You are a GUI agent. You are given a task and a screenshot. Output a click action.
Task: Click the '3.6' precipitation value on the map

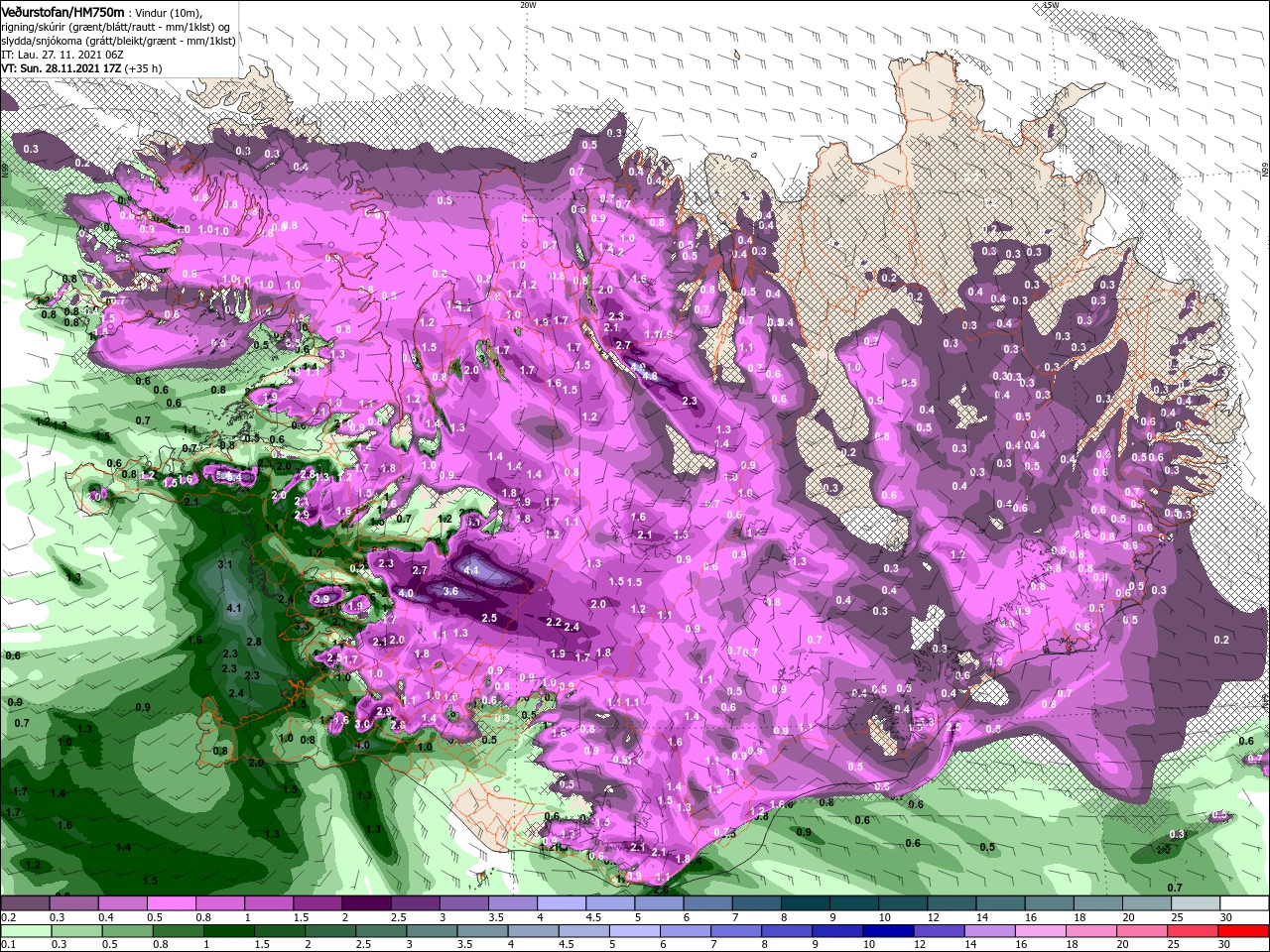449,591
